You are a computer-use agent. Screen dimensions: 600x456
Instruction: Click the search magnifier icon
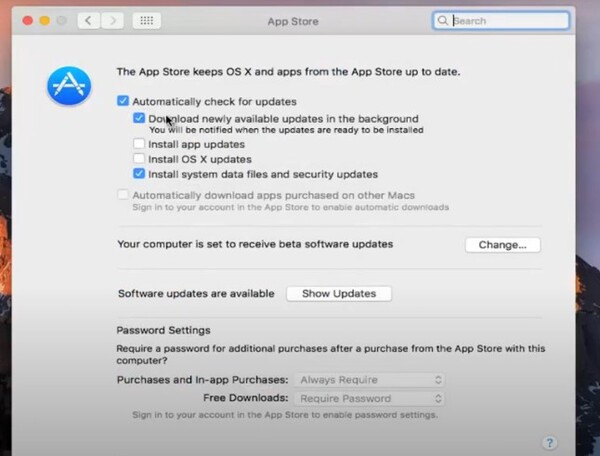[442, 21]
